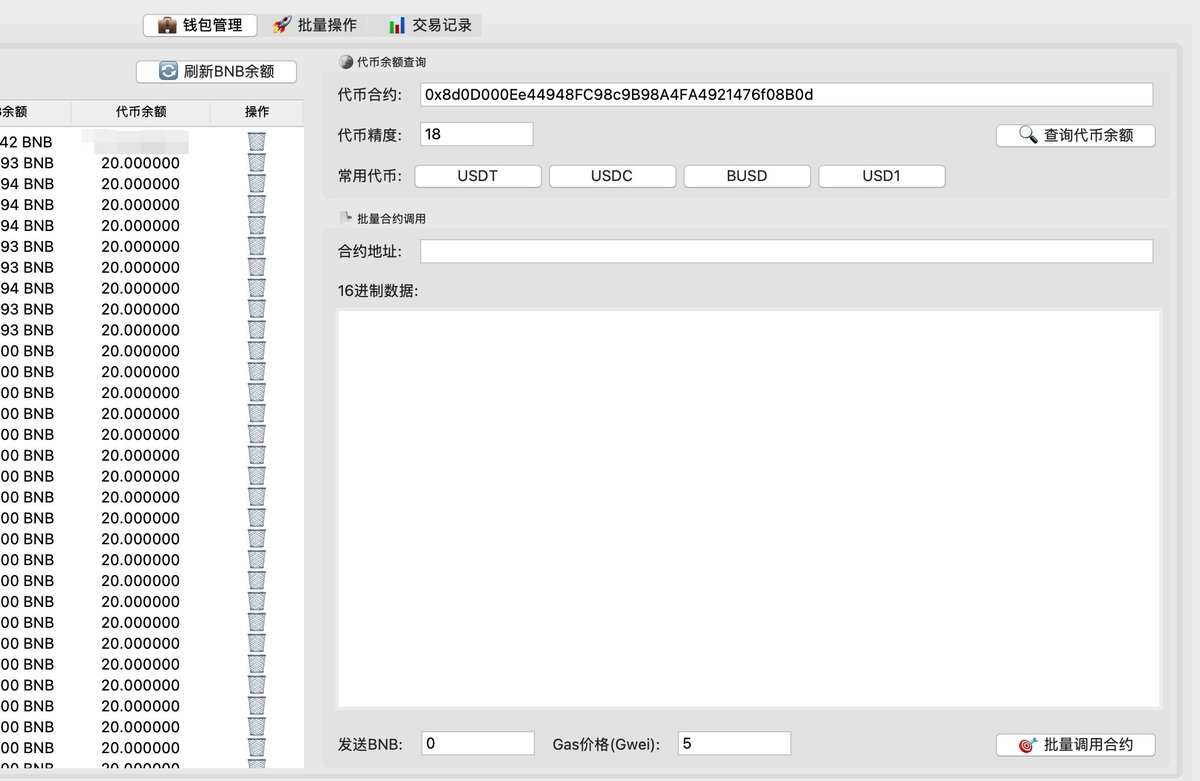Click the 代币合约: label
Viewport: 1200px width, 781px height.
[370, 95]
